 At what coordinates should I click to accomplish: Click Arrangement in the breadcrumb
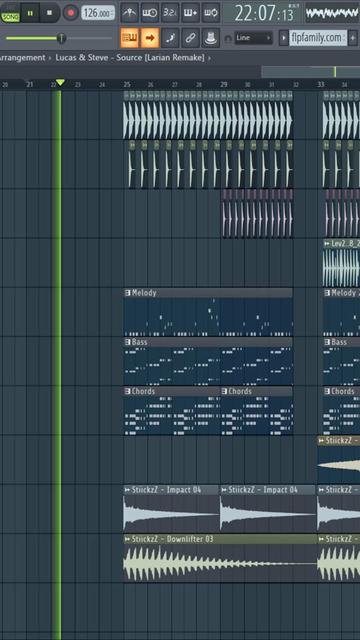[22, 58]
